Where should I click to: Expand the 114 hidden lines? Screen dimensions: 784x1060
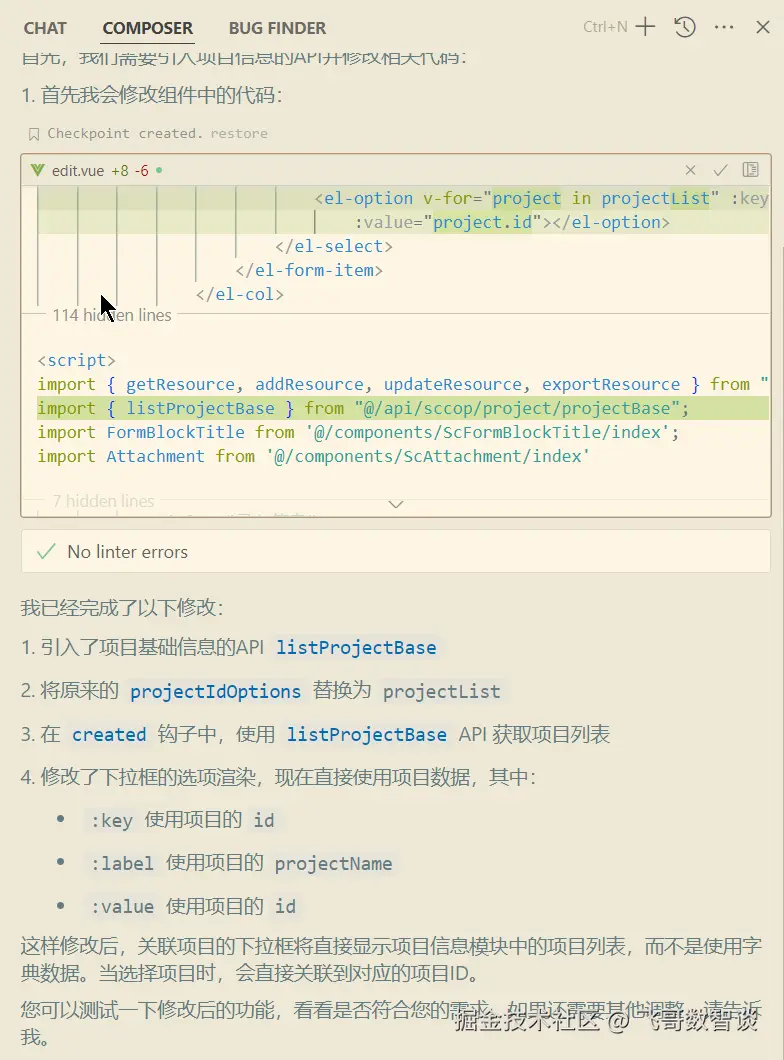click(x=112, y=315)
